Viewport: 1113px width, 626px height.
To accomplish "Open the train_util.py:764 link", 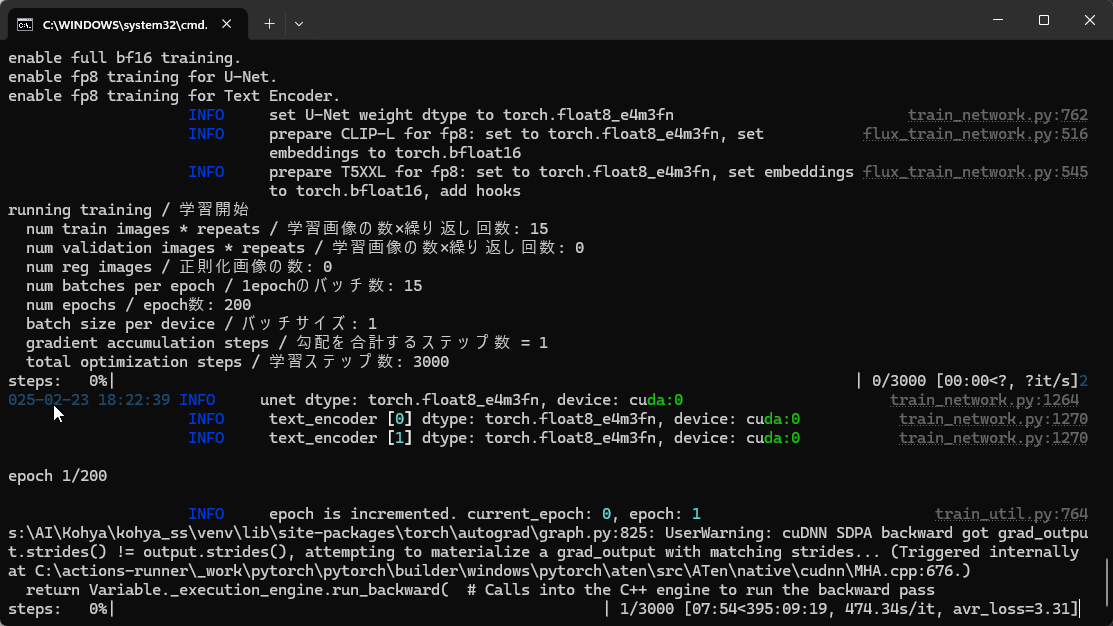I will click(1011, 514).
